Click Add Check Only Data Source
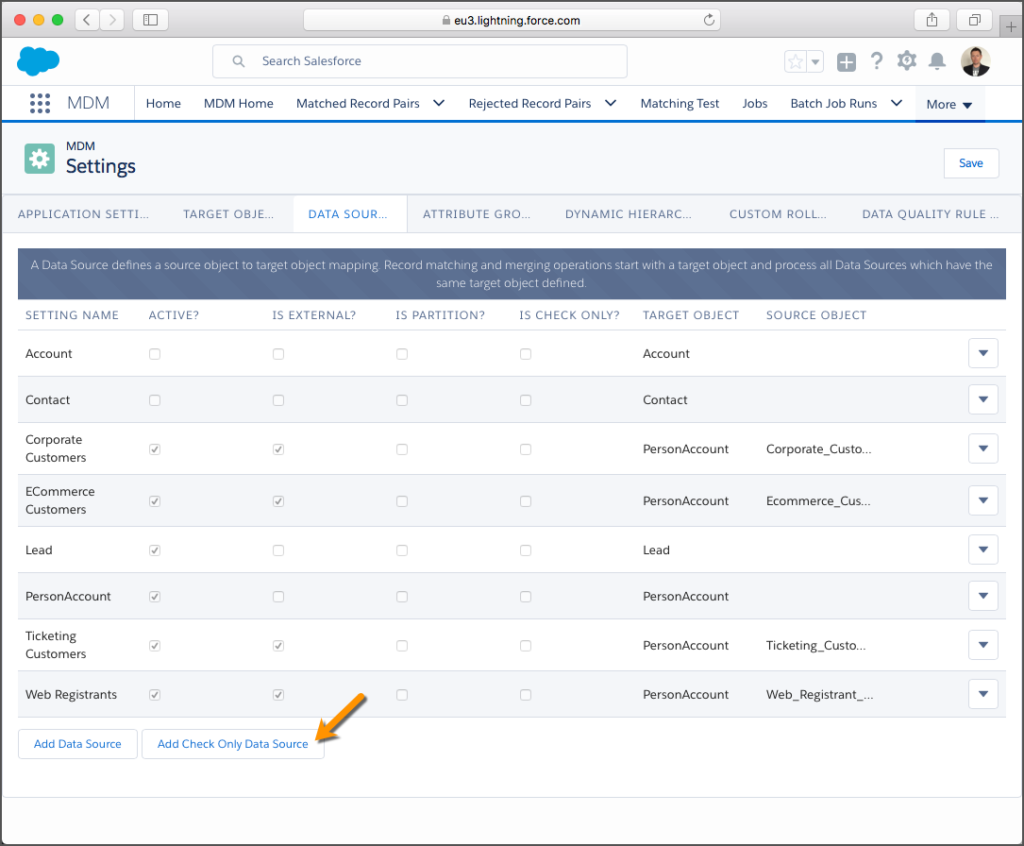 232,744
